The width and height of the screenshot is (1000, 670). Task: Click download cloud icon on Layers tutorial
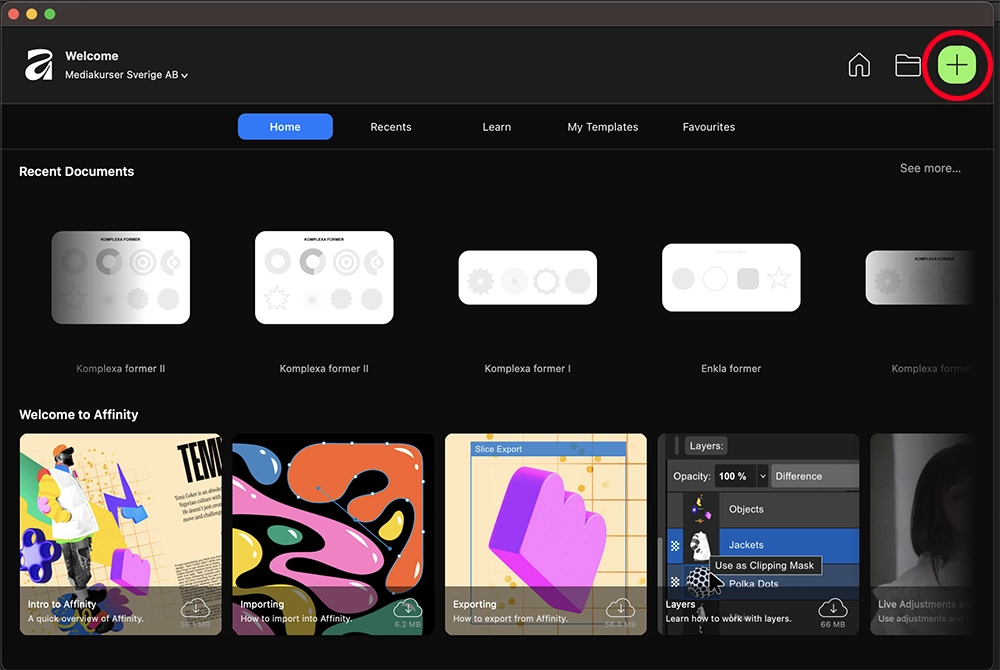833,608
